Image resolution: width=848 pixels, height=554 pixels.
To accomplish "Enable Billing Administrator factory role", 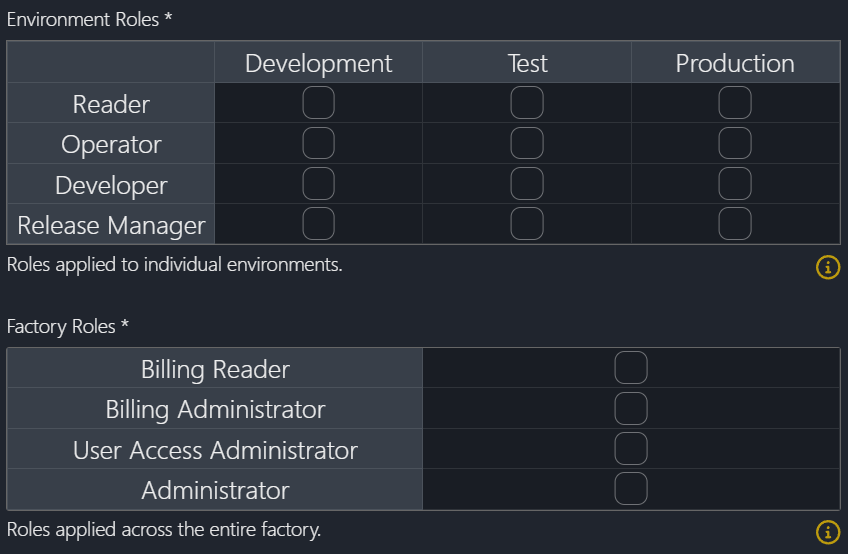I will [x=631, y=409].
